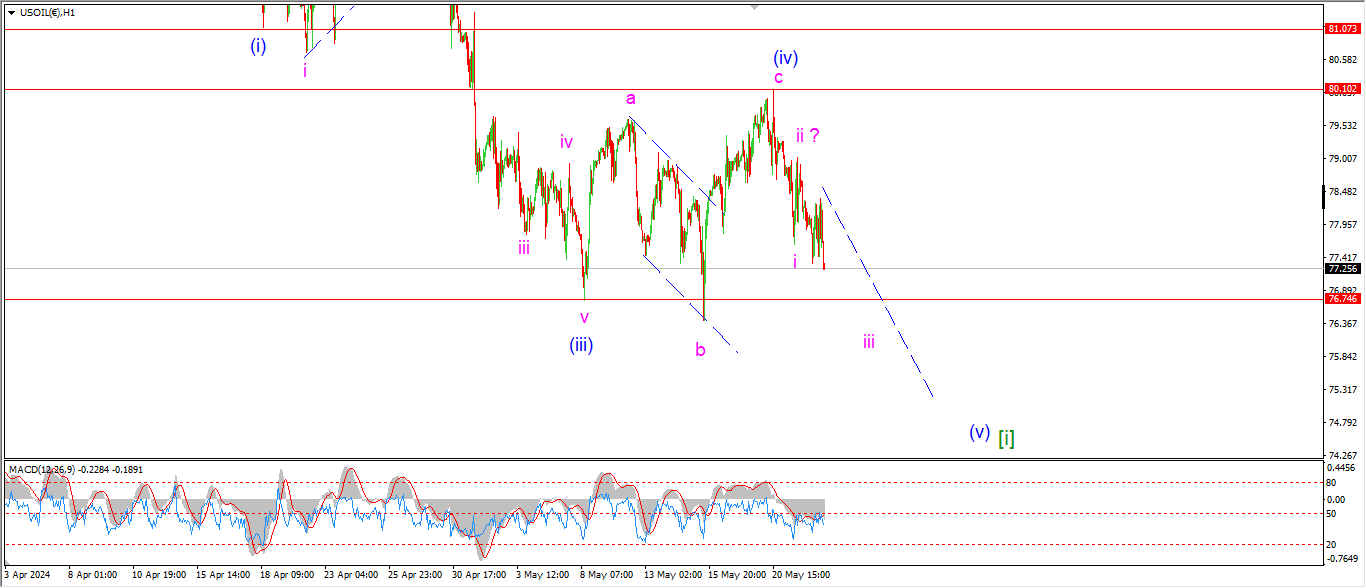Open the USOIL chart symbol dropdown arrow
The image size is (1366, 588).
[x=11, y=13]
